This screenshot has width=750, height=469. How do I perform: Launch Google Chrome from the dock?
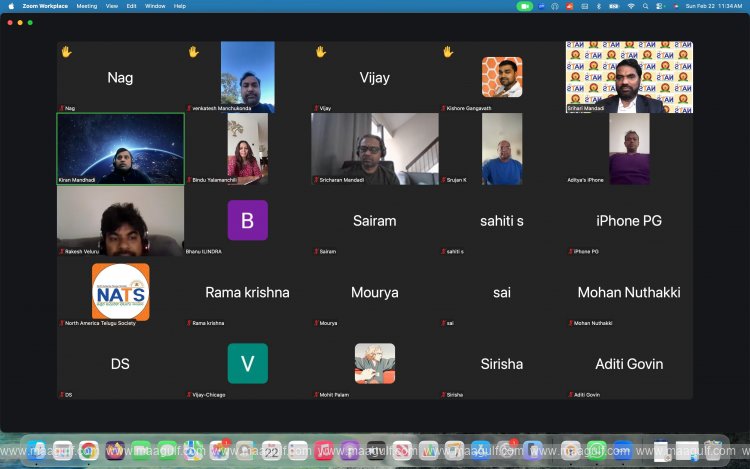[x=89, y=451]
